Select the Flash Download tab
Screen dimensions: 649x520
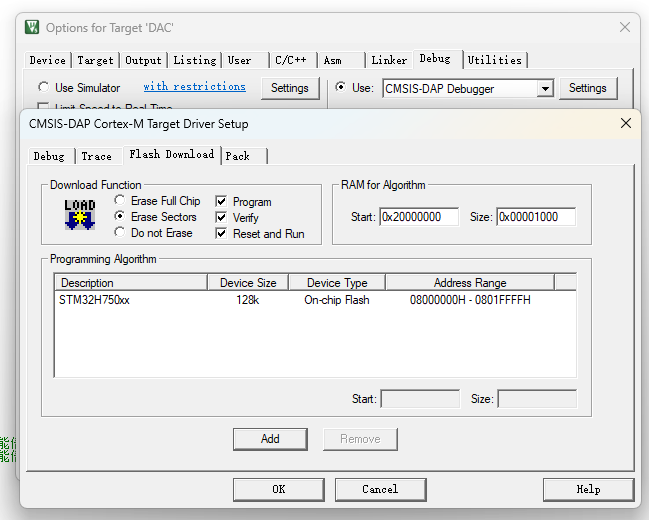click(172, 154)
